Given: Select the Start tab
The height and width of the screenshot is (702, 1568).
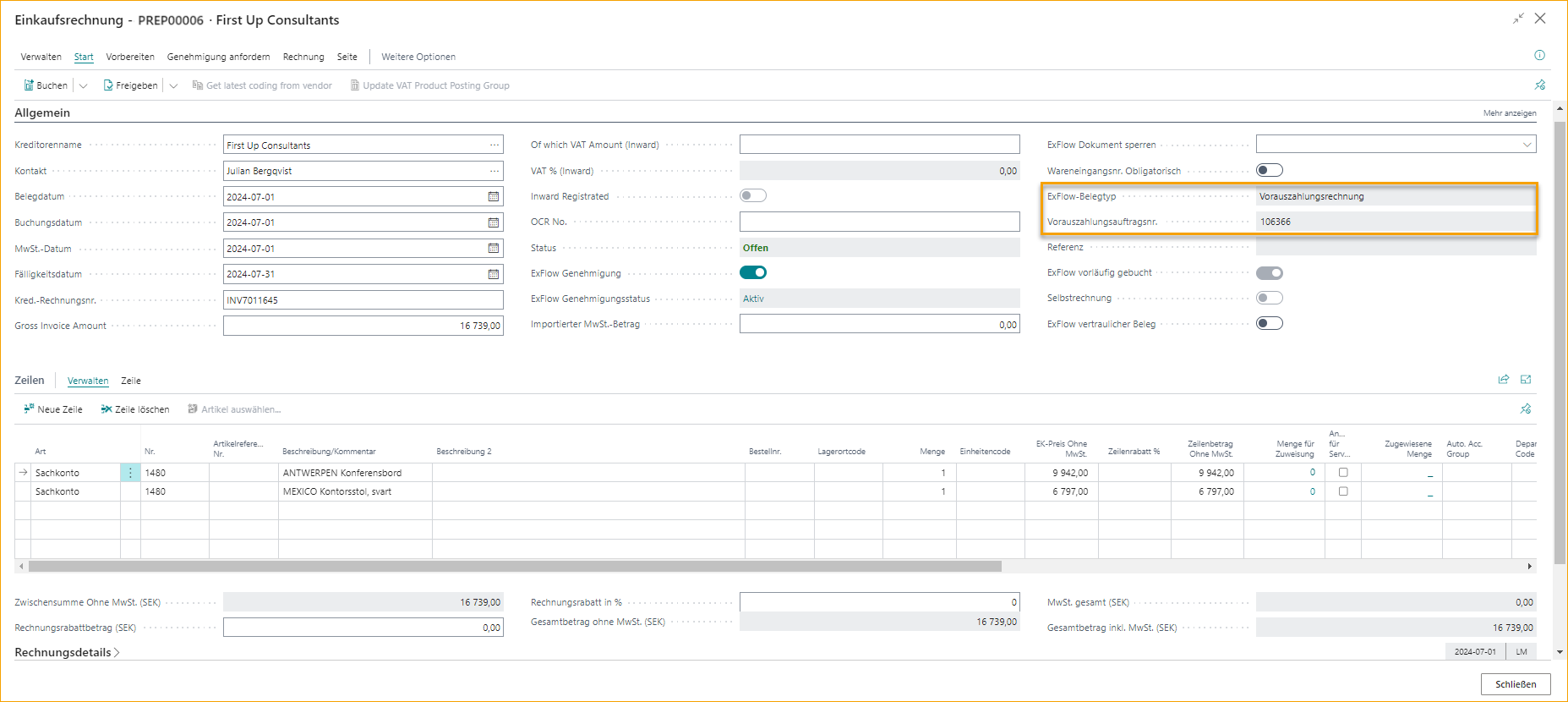Looking at the screenshot, I should coord(84,57).
